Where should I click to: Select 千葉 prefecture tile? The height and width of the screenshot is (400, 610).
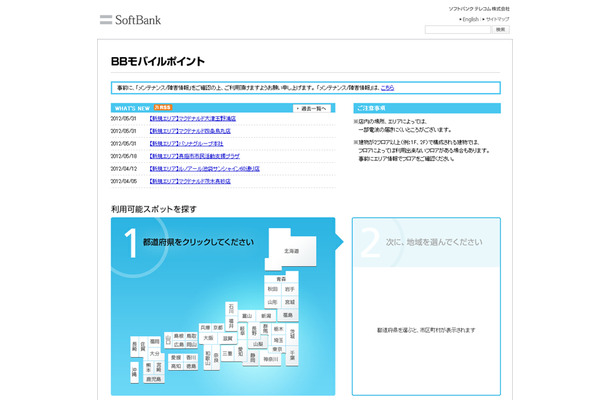pyautogui.click(x=292, y=355)
